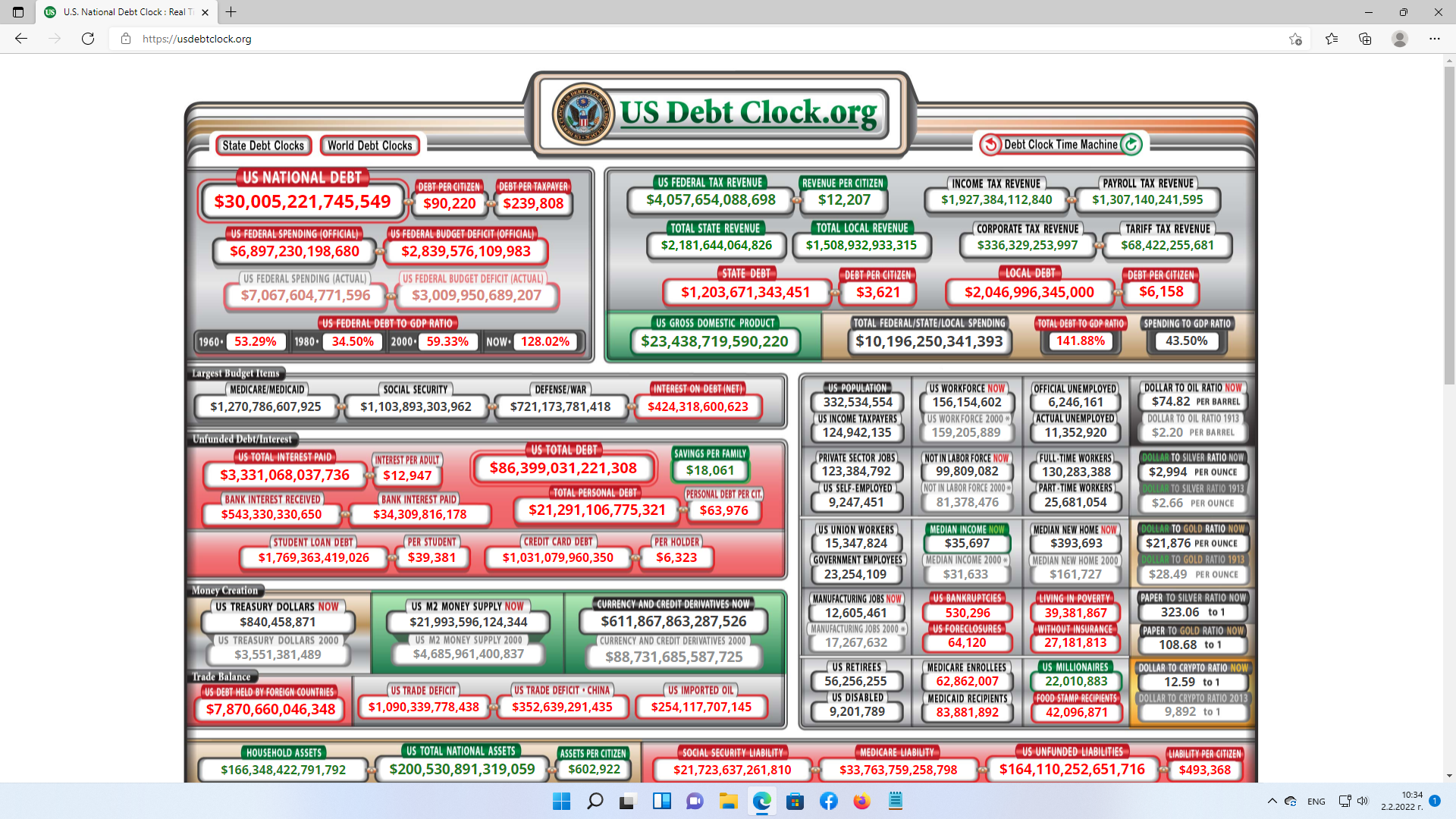Add this page to favorites star icon

(1295, 39)
